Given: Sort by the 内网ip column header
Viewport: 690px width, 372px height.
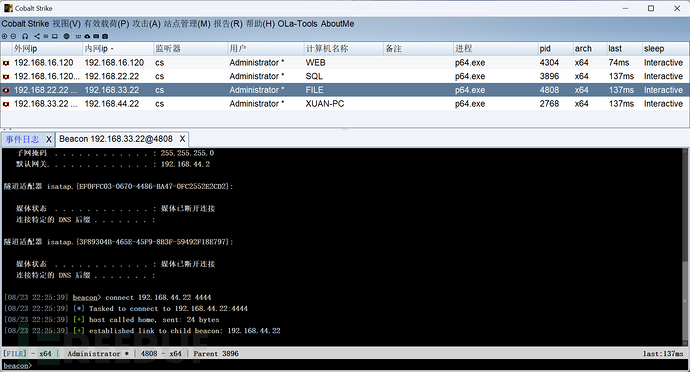Looking at the screenshot, I should (118, 48).
